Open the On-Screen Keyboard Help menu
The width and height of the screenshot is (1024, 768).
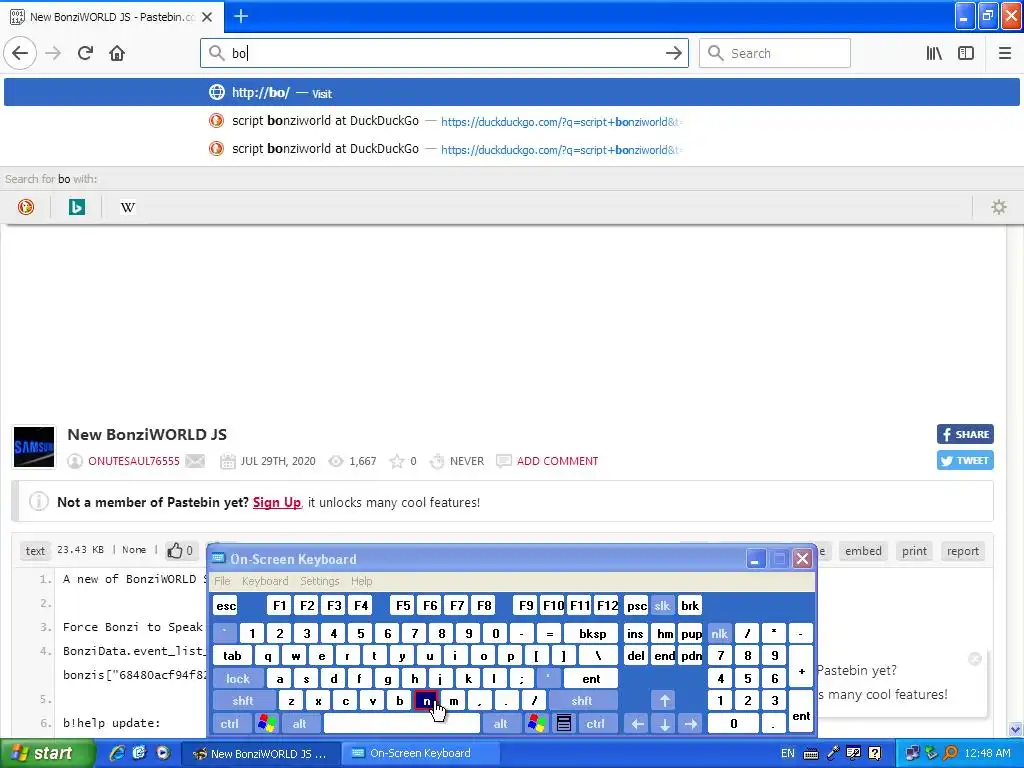pyautogui.click(x=361, y=581)
